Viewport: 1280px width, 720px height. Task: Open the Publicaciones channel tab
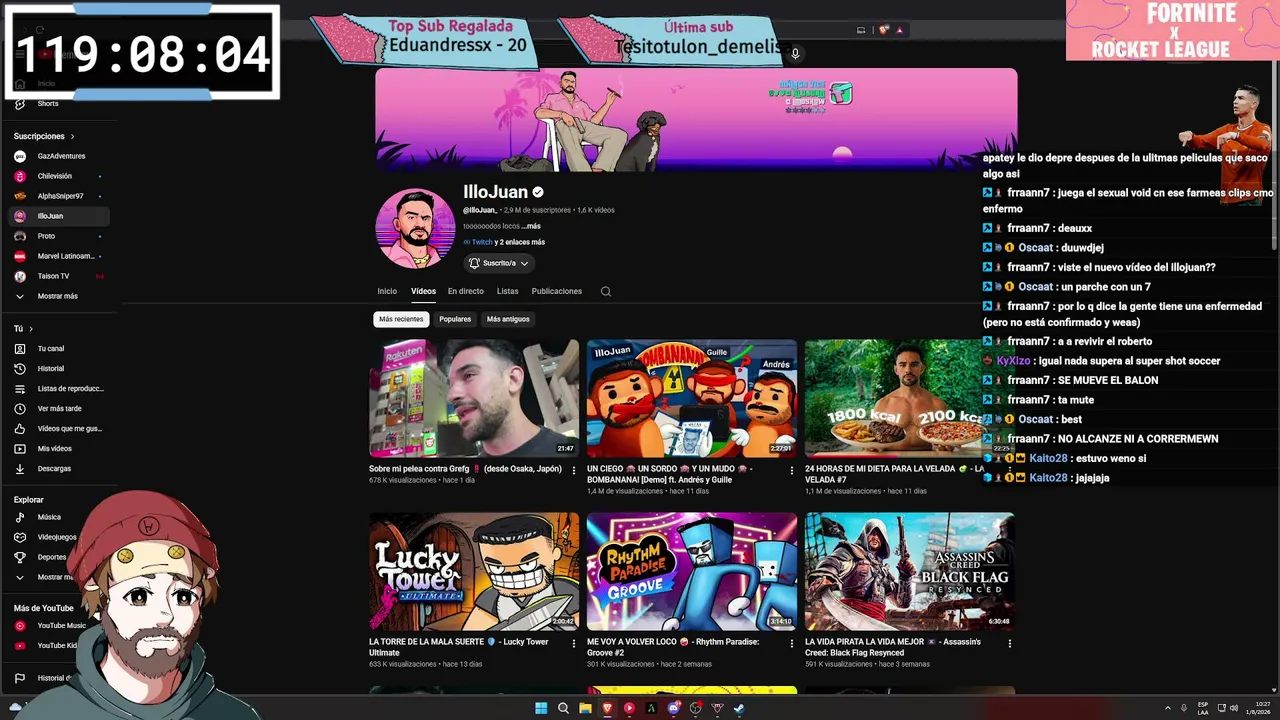(557, 292)
